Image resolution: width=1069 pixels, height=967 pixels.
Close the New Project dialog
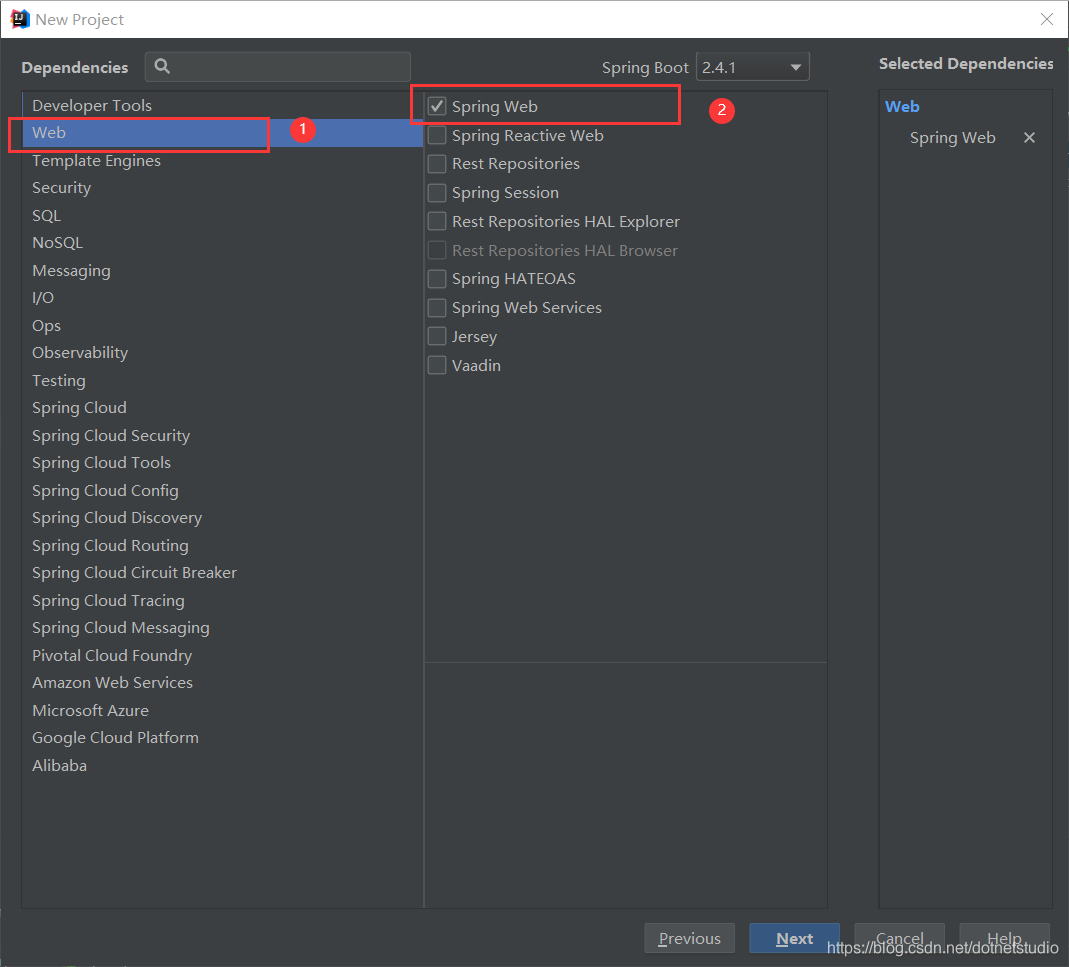coord(1047,19)
